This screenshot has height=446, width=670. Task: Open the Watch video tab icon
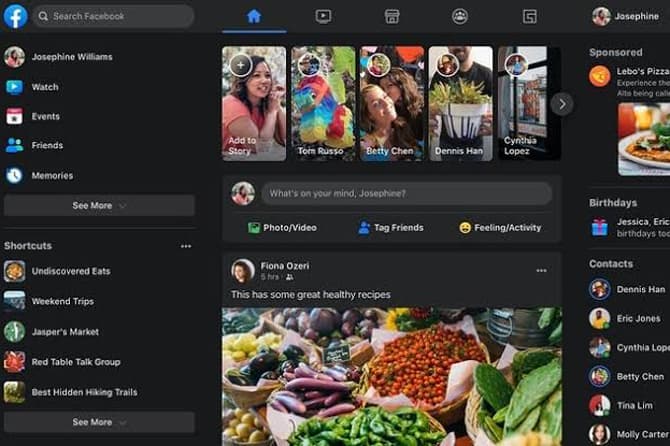click(x=323, y=16)
